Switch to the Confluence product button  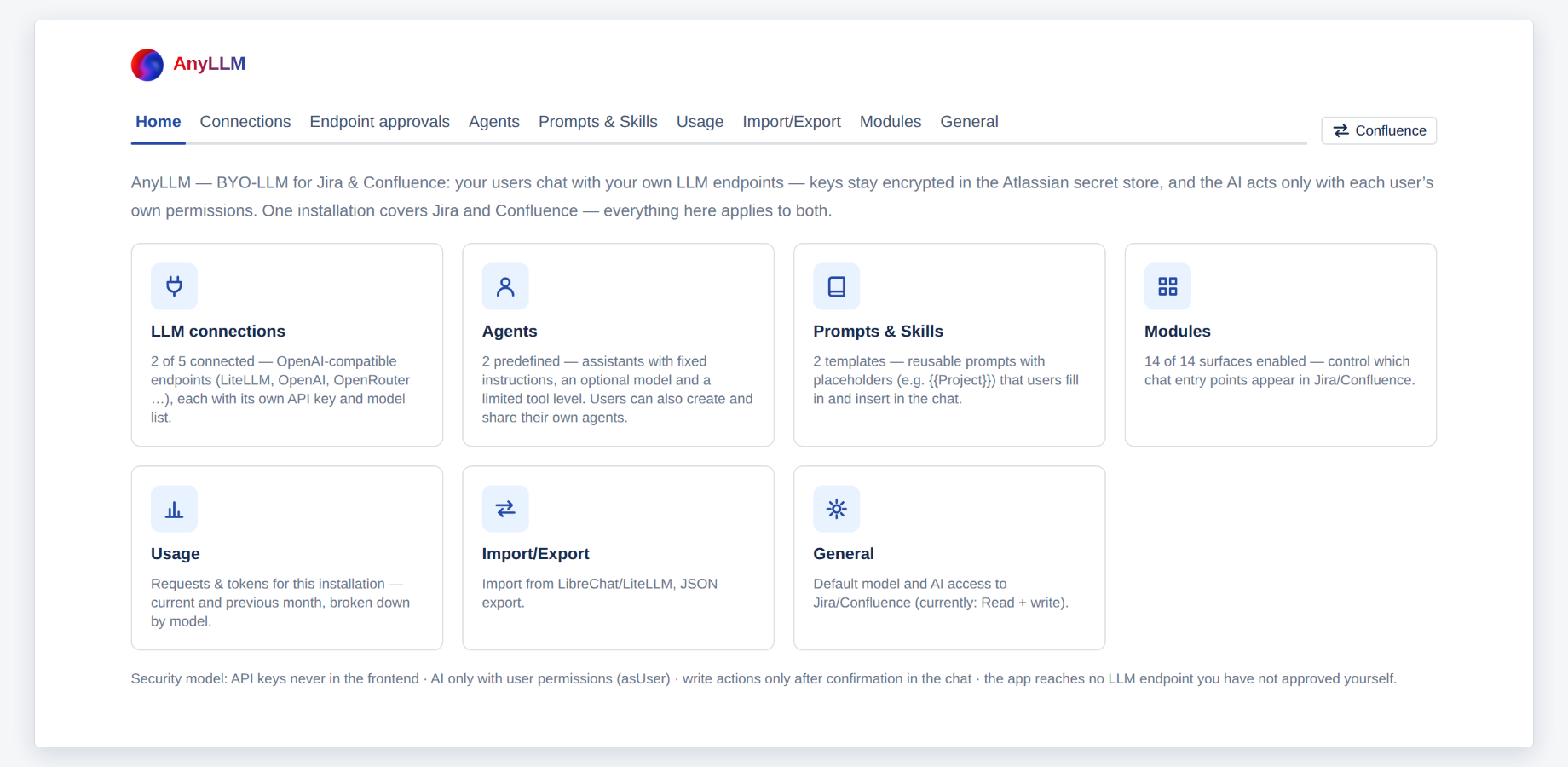1379,130
